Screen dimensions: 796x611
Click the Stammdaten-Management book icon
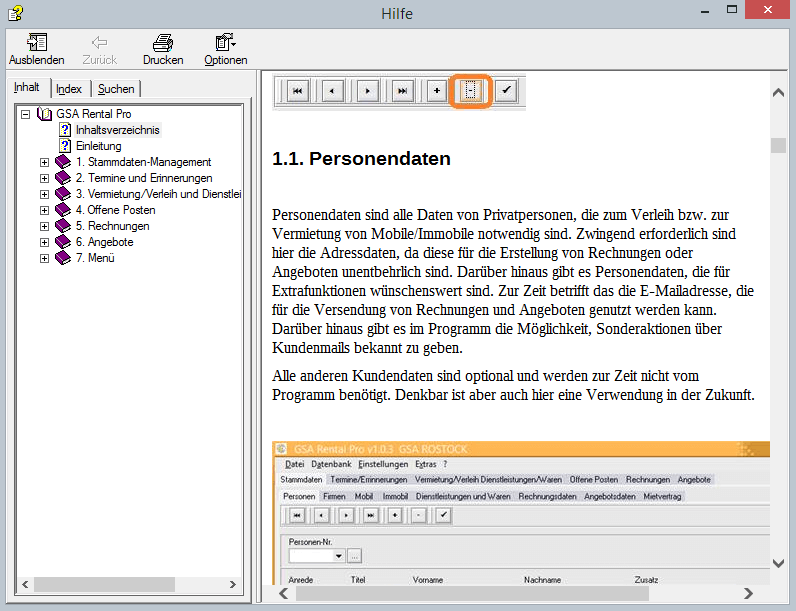pyautogui.click(x=63, y=162)
